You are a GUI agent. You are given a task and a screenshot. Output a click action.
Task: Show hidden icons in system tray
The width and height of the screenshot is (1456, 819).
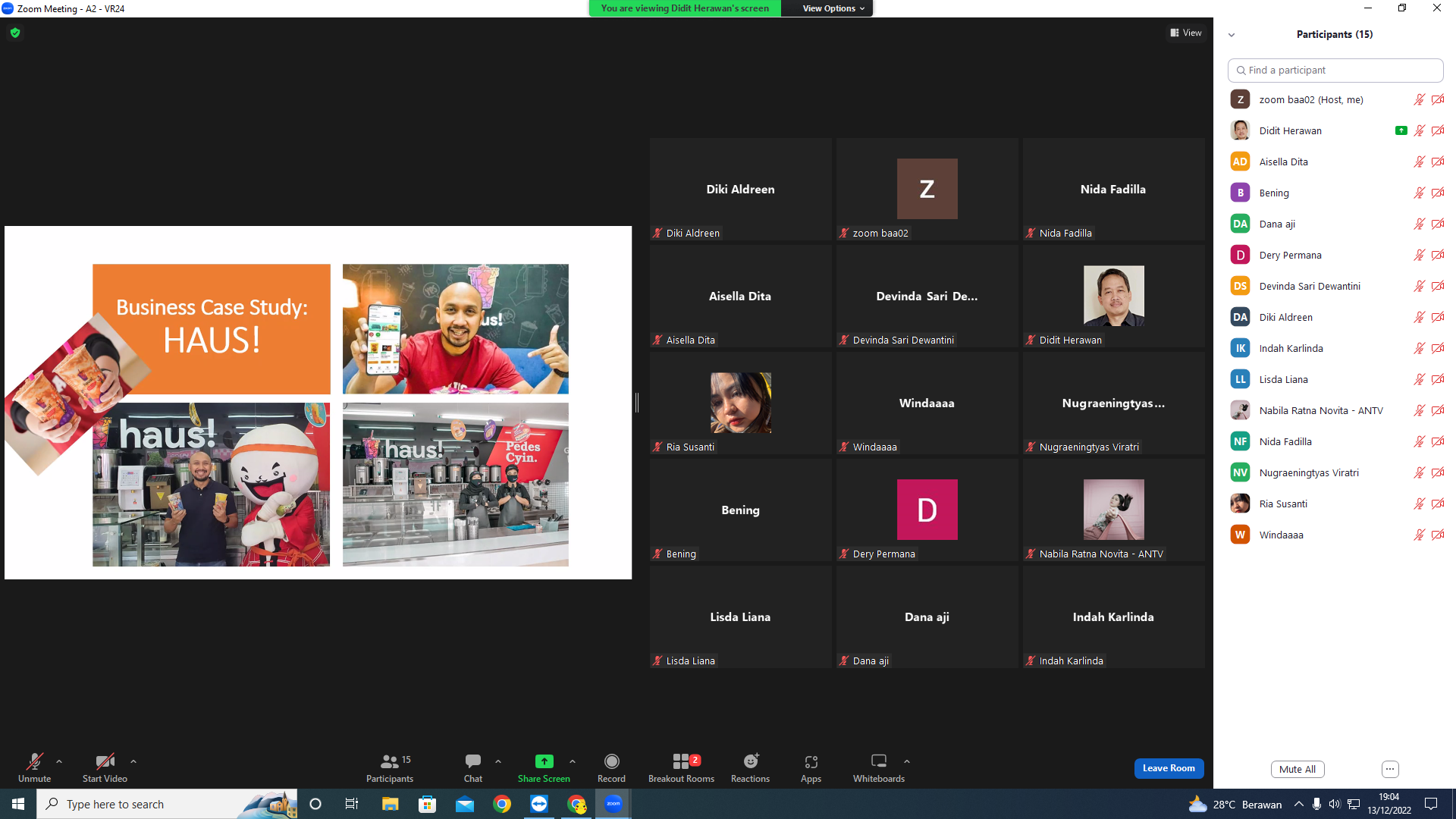click(x=1299, y=804)
